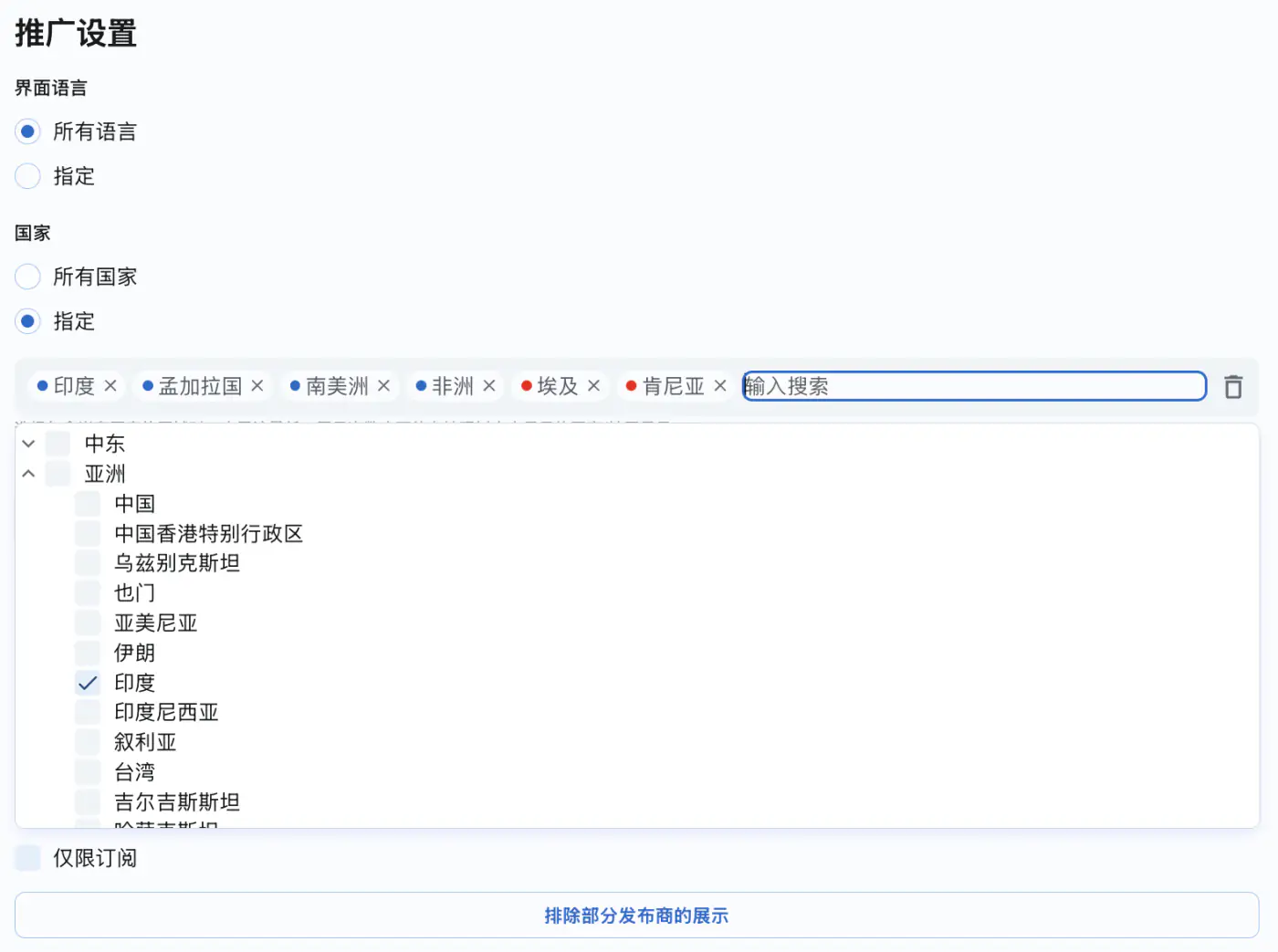The width and height of the screenshot is (1278, 952).
Task: Check the 台湾 checkbox
Action: (88, 772)
